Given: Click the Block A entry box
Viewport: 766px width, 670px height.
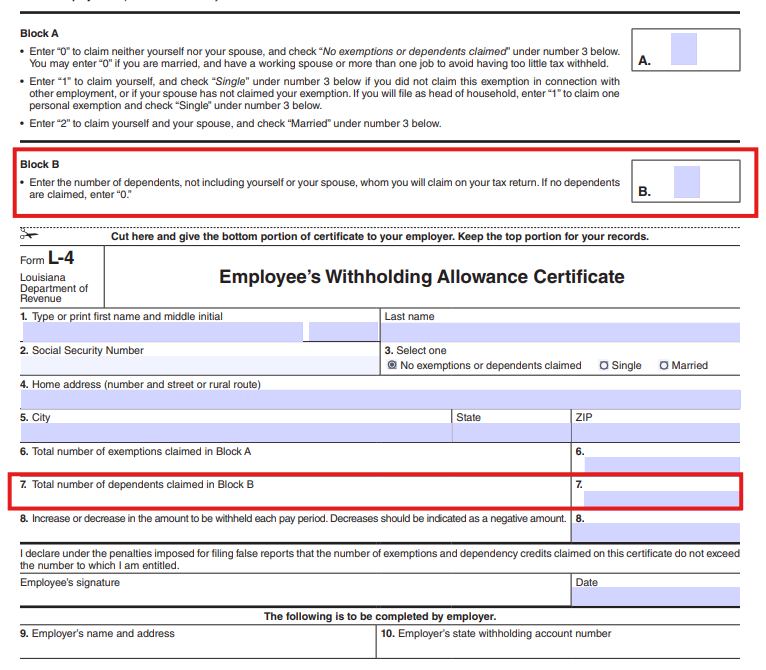Looking at the screenshot, I should [684, 49].
